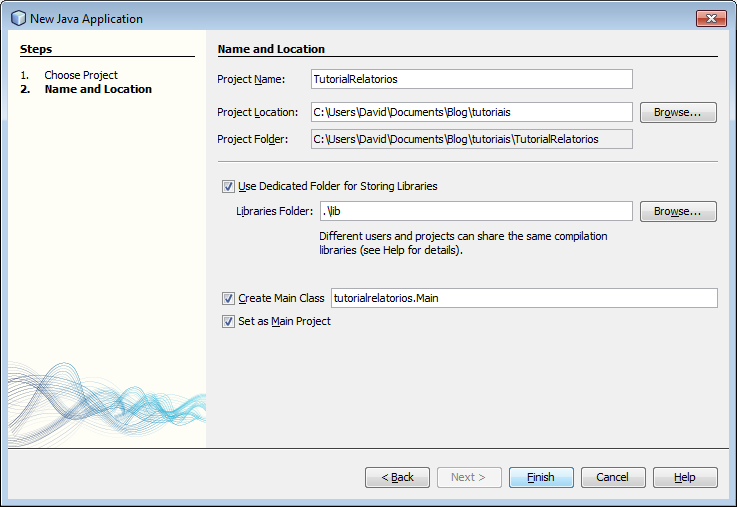This screenshot has width=737, height=507.
Task: Go back with the Back button
Action: tap(397, 477)
